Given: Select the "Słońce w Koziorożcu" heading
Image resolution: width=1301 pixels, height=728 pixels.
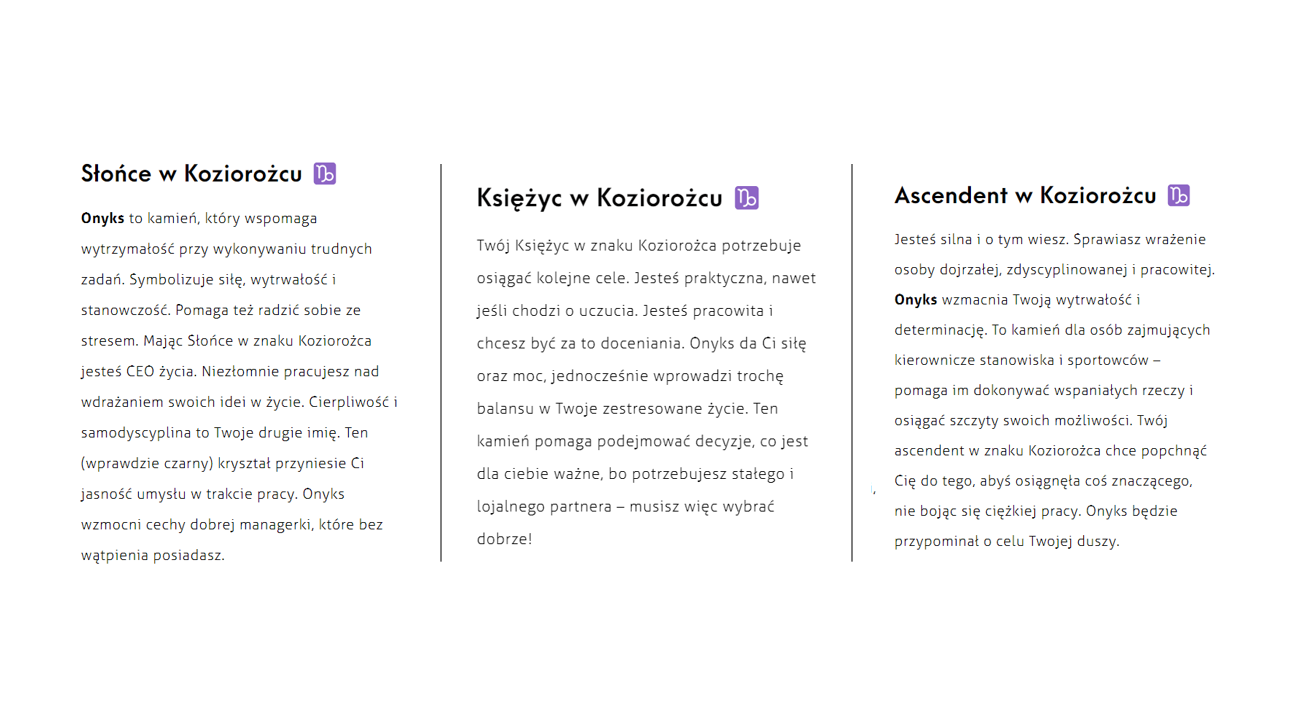Looking at the screenshot, I should (x=191, y=174).
